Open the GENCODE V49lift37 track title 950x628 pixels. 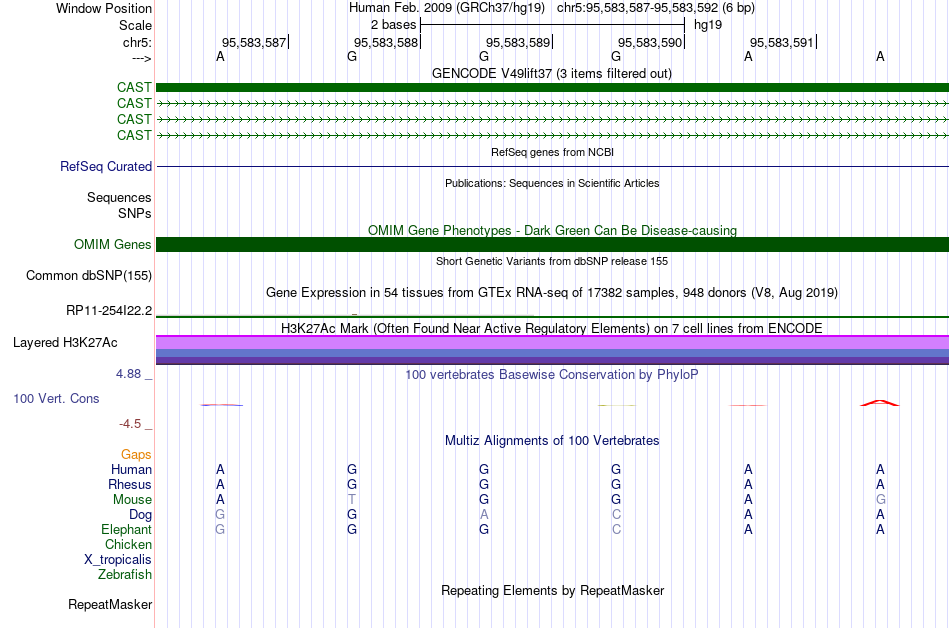pyautogui.click(x=552, y=74)
